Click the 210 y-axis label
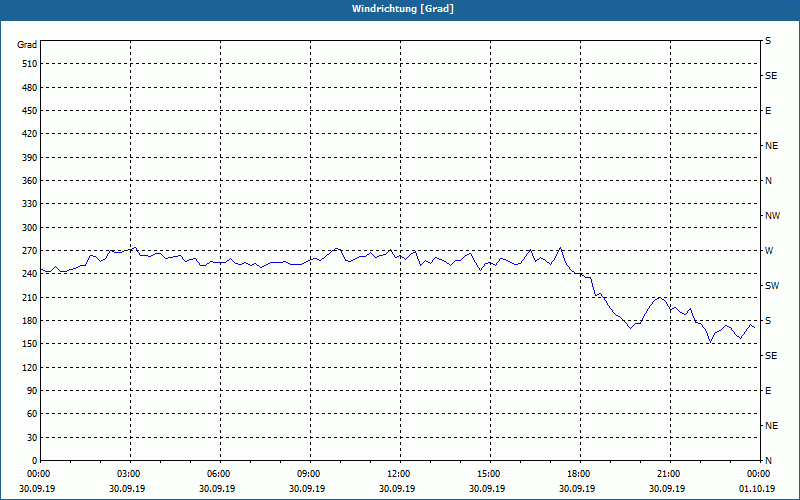The image size is (800, 500). (x=30, y=297)
